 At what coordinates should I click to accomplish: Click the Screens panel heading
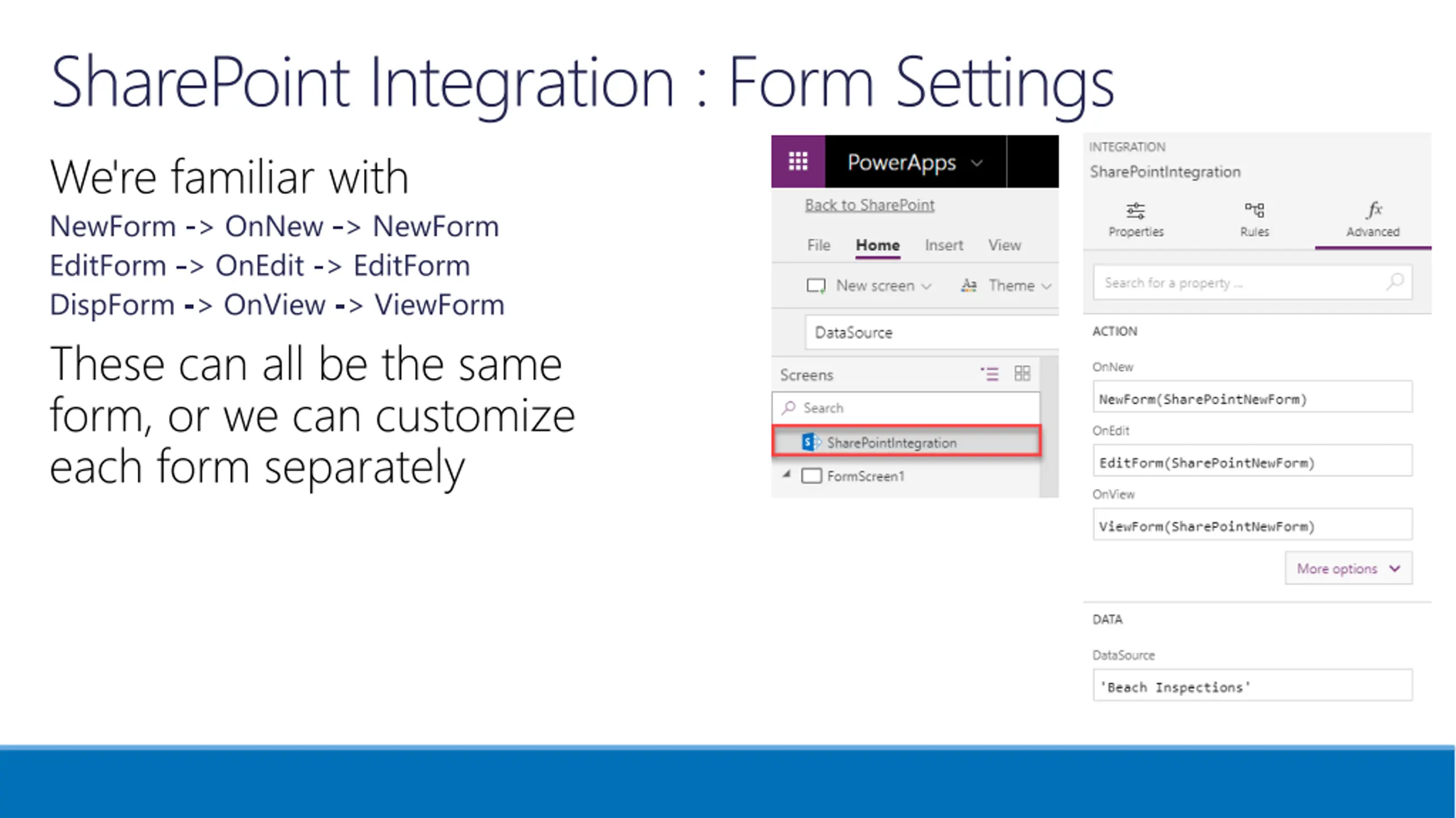point(806,375)
